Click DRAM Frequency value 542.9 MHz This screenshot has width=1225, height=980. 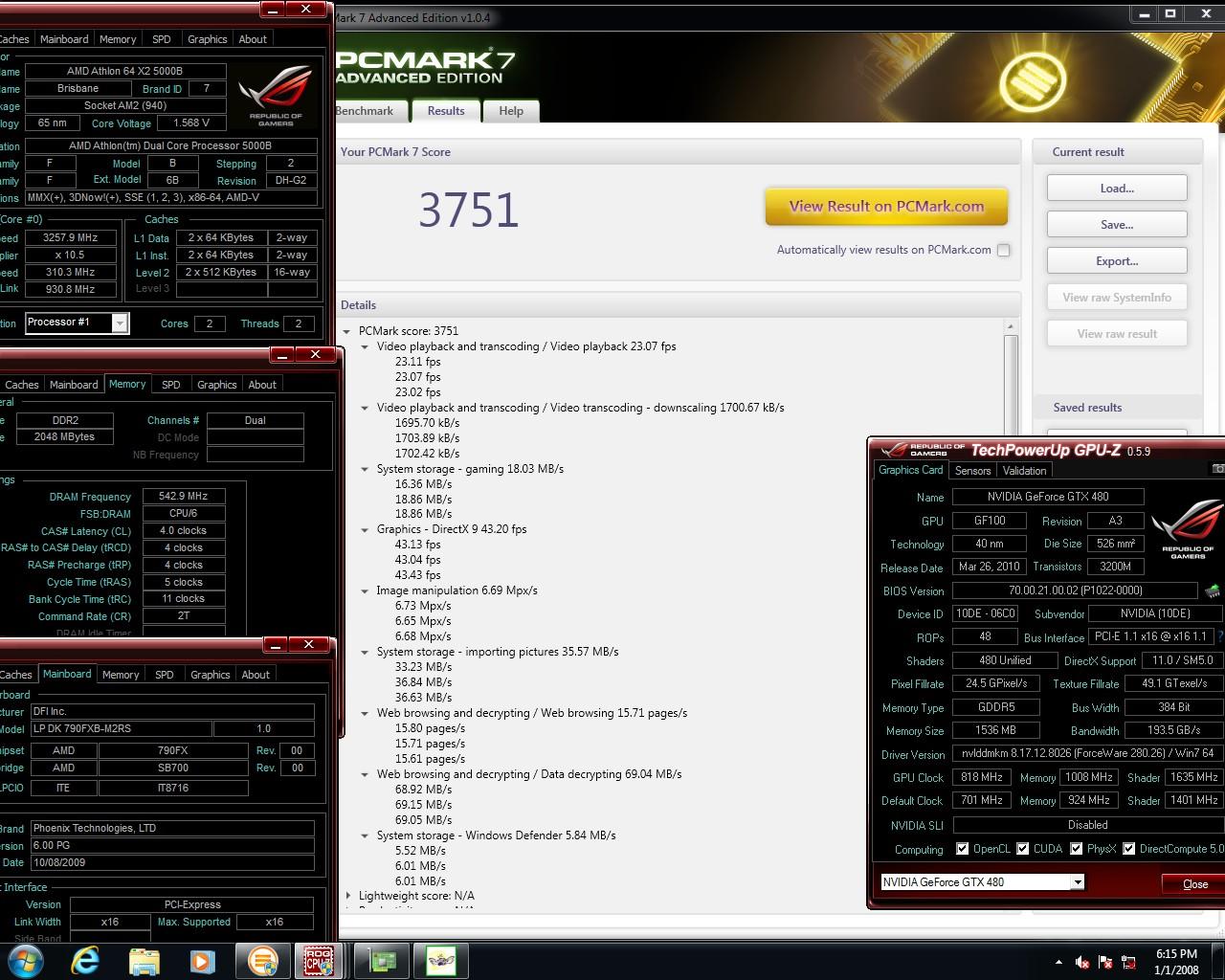tap(184, 496)
